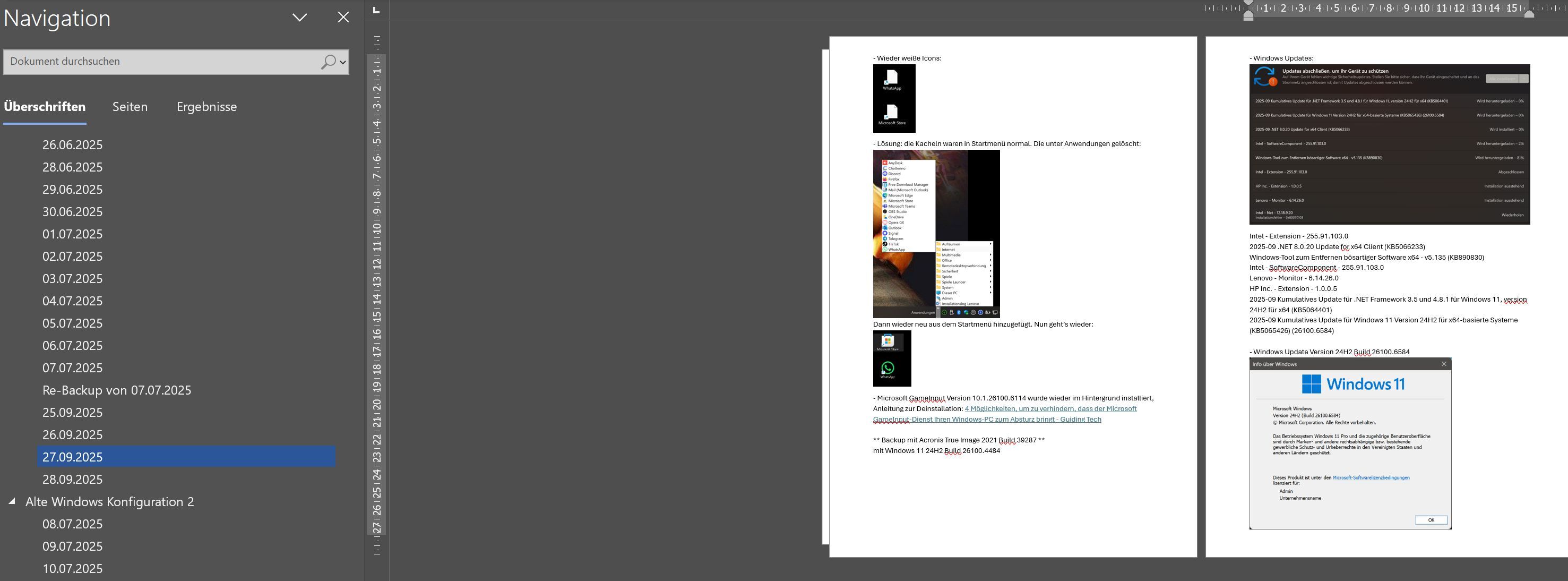Close the Navigation pane
The image size is (1568, 581).
tap(343, 17)
